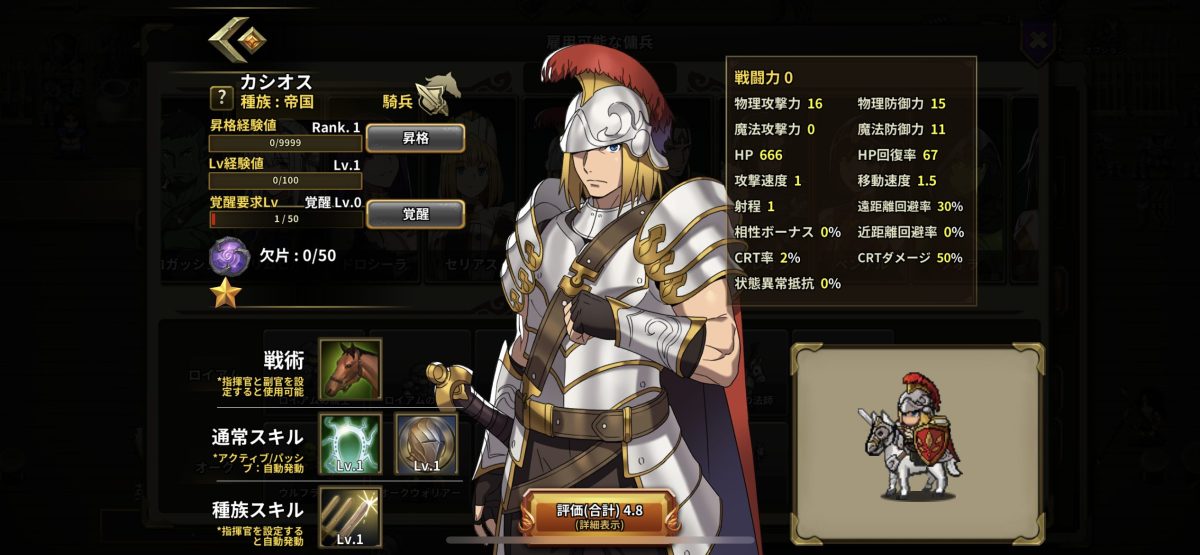Click the promotion experience 0/9999 bar
1200x555 pixels.
click(285, 143)
